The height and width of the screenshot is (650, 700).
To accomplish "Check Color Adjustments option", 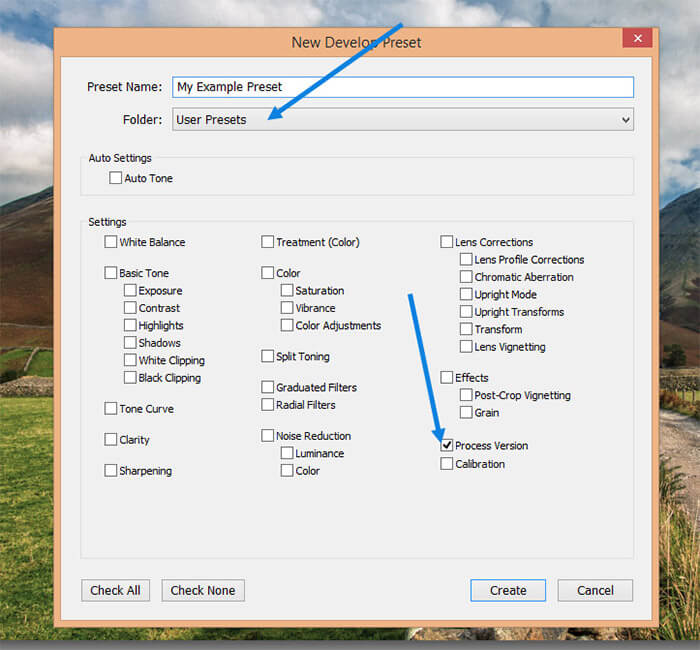I will pos(287,325).
